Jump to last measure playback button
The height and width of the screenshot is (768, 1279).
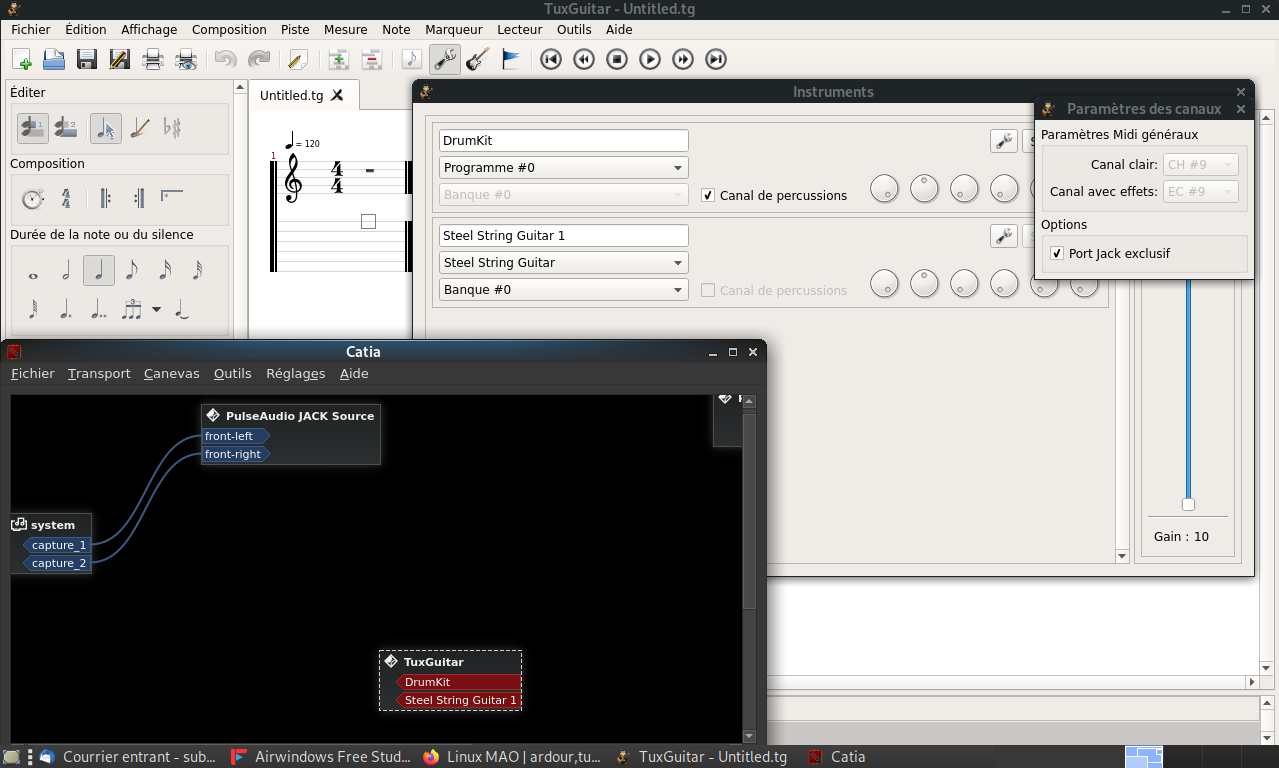point(716,59)
